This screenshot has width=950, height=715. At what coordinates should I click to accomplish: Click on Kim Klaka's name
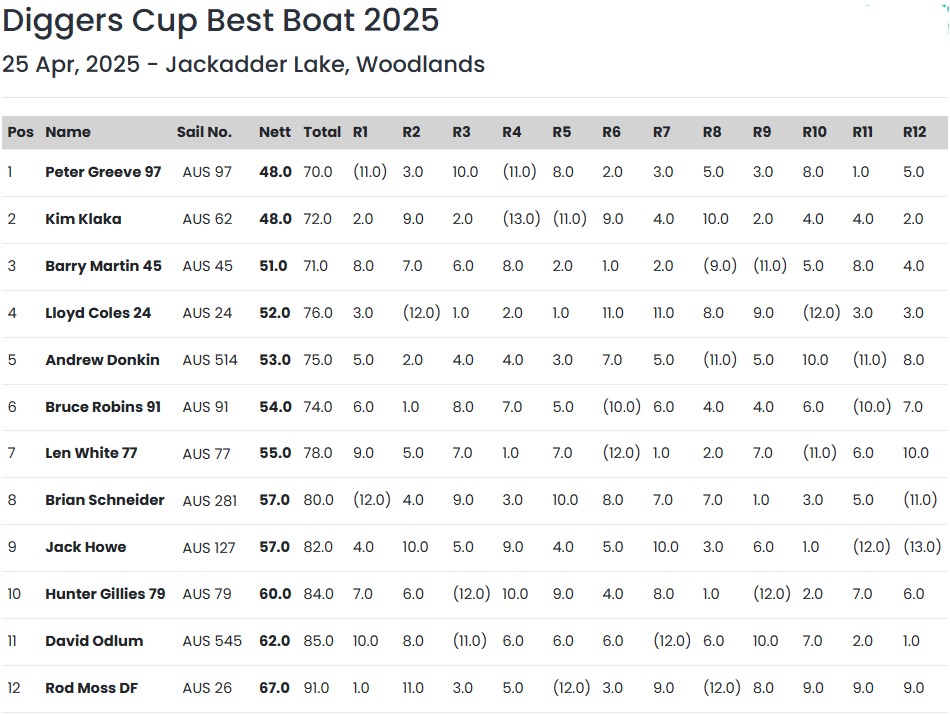tap(83, 219)
